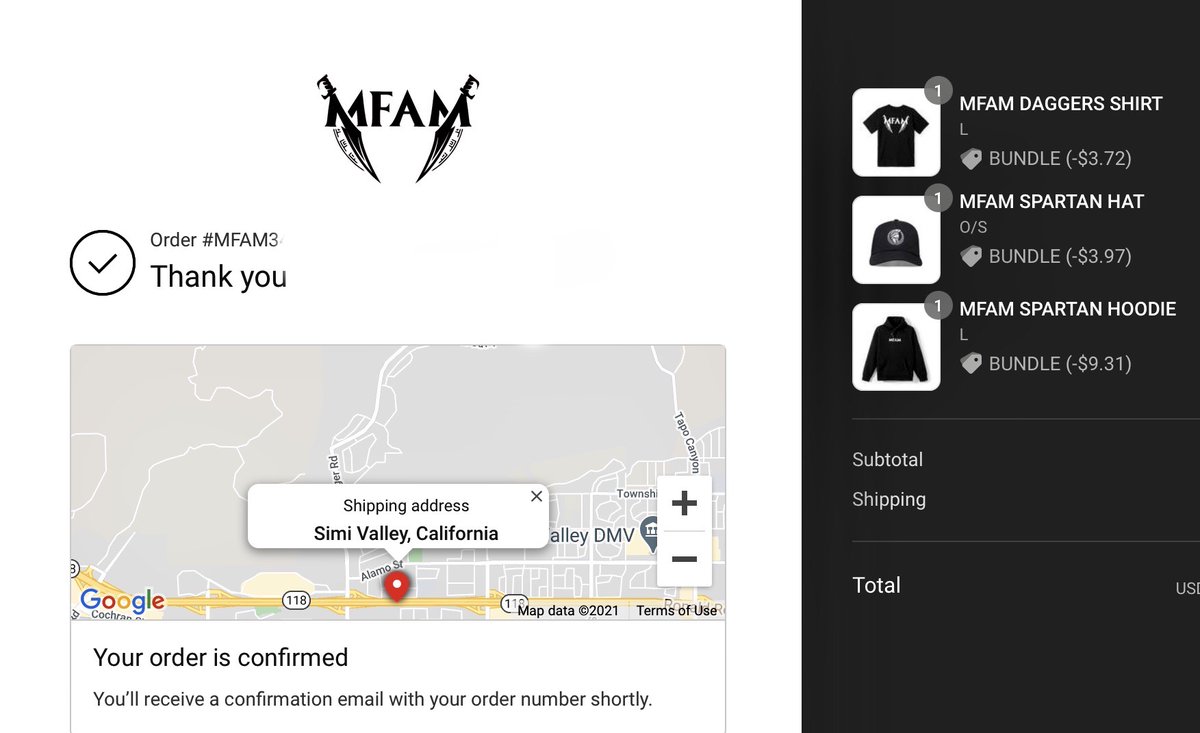
Task: Click the order confirmed checkmark circle icon
Action: [102, 263]
